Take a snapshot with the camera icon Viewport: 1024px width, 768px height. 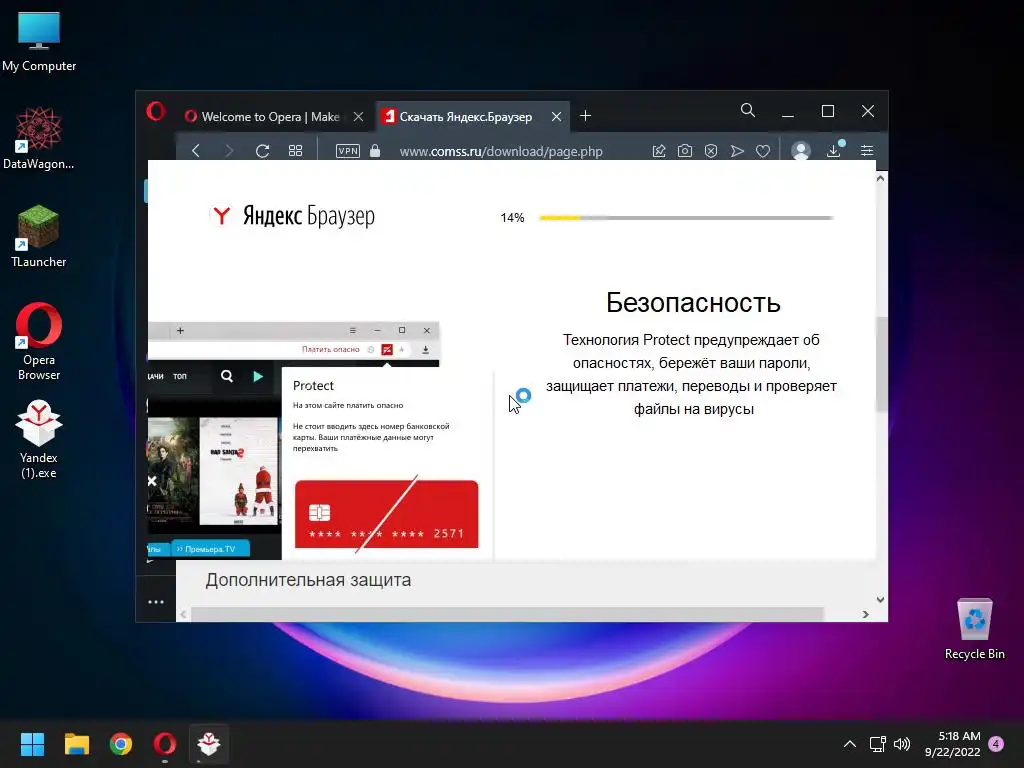coord(684,151)
